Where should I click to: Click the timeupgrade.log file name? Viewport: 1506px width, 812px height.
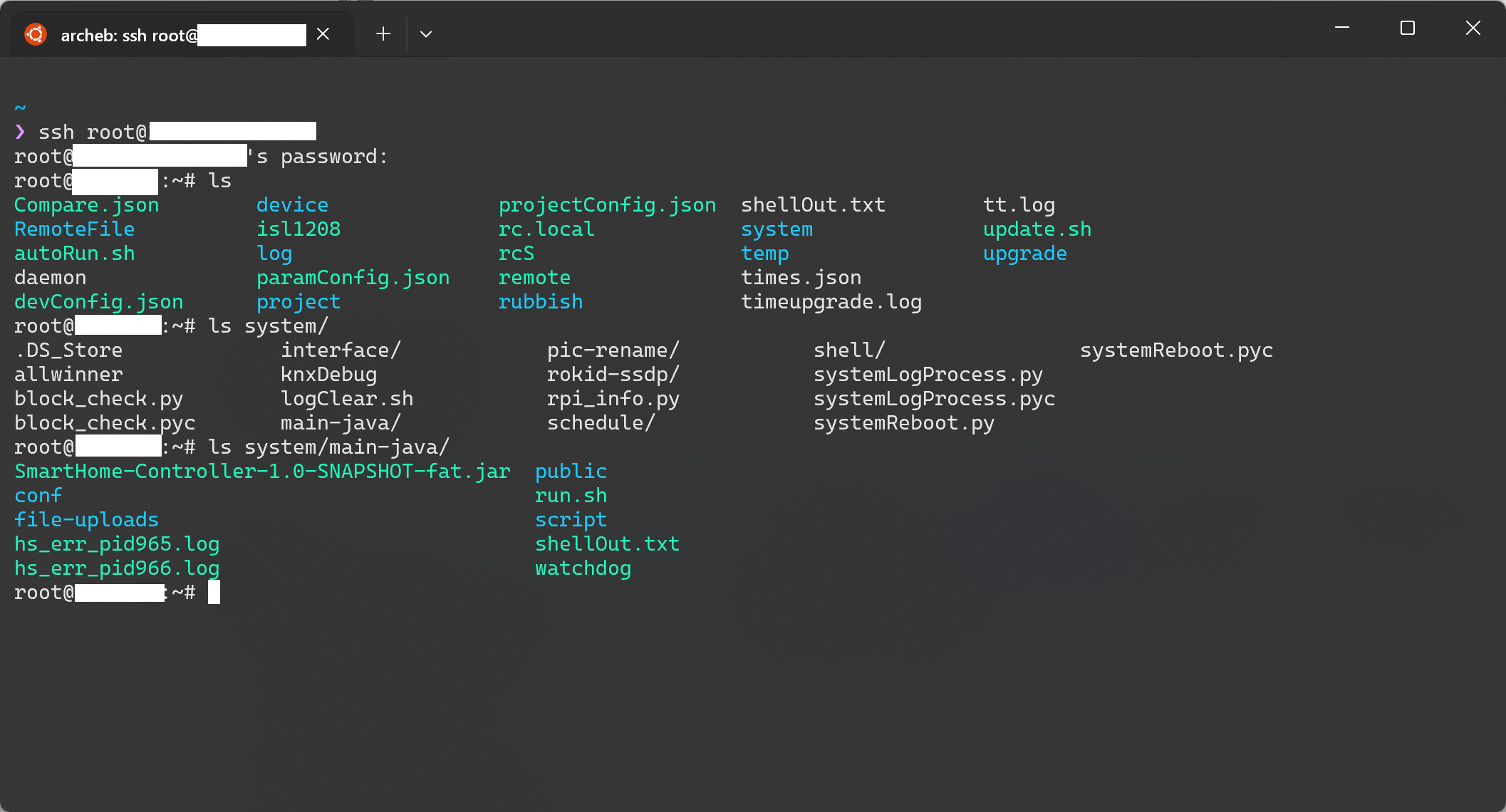[831, 302]
